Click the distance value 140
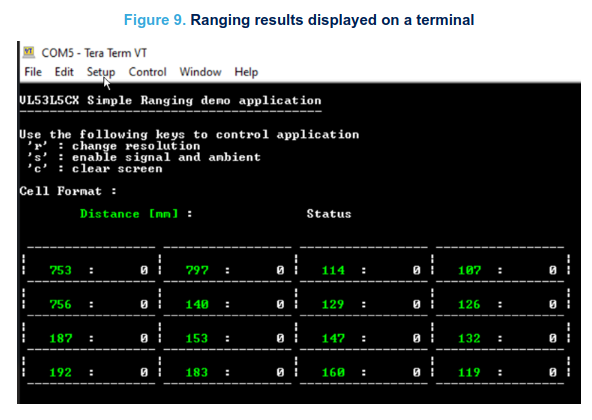The height and width of the screenshot is (420, 592). [x=197, y=304]
